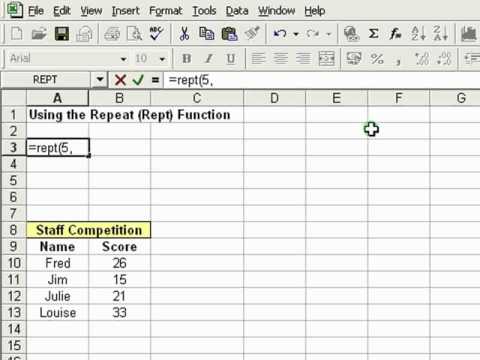Screen dimensions: 480x360
Task: Align text left icon
Action: tap(258, 59)
